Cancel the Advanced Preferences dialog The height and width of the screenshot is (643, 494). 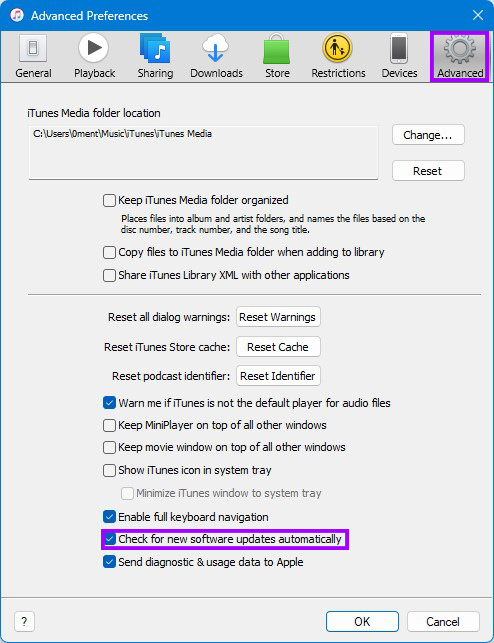tap(443, 622)
